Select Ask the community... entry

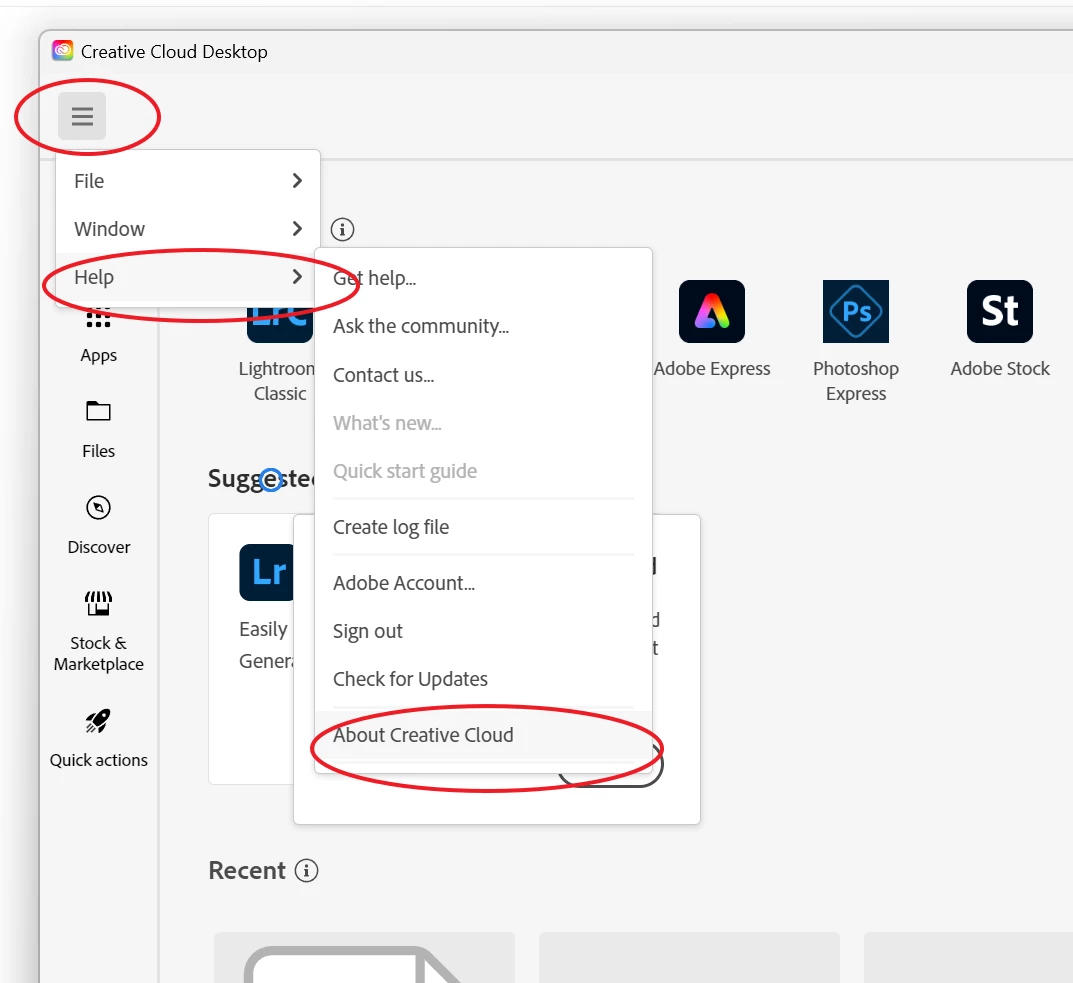point(483,326)
